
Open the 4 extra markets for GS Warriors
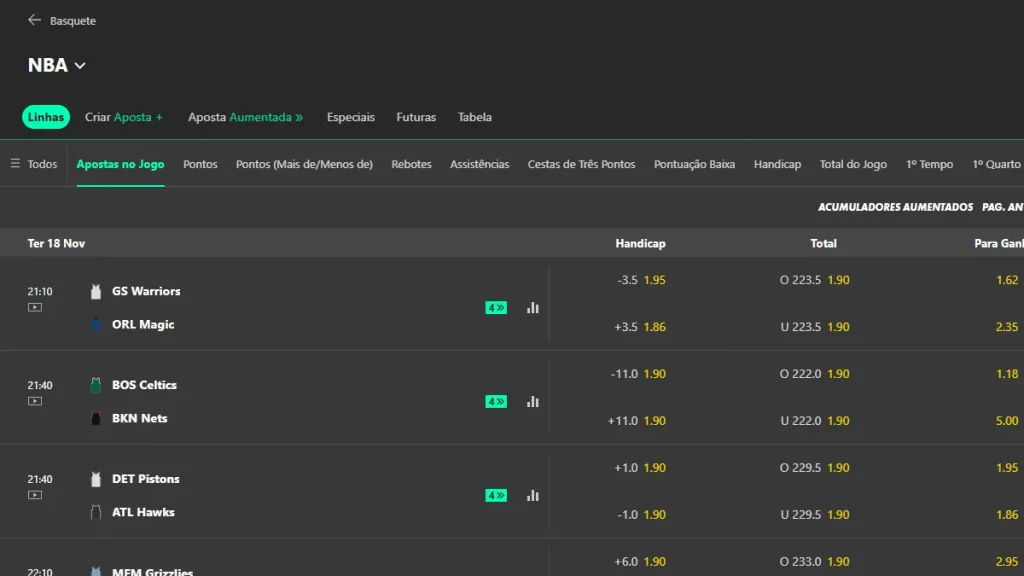coord(495,307)
